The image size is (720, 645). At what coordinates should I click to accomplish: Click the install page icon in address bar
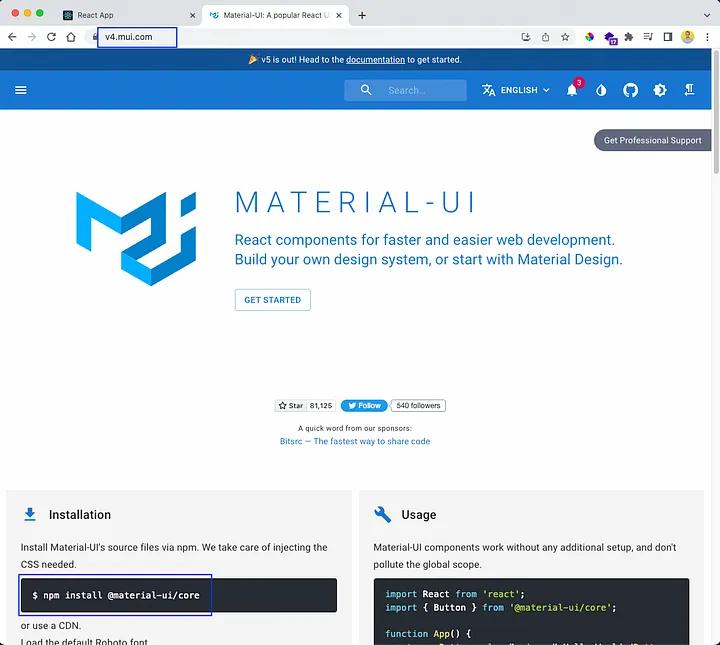pyautogui.click(x=526, y=37)
